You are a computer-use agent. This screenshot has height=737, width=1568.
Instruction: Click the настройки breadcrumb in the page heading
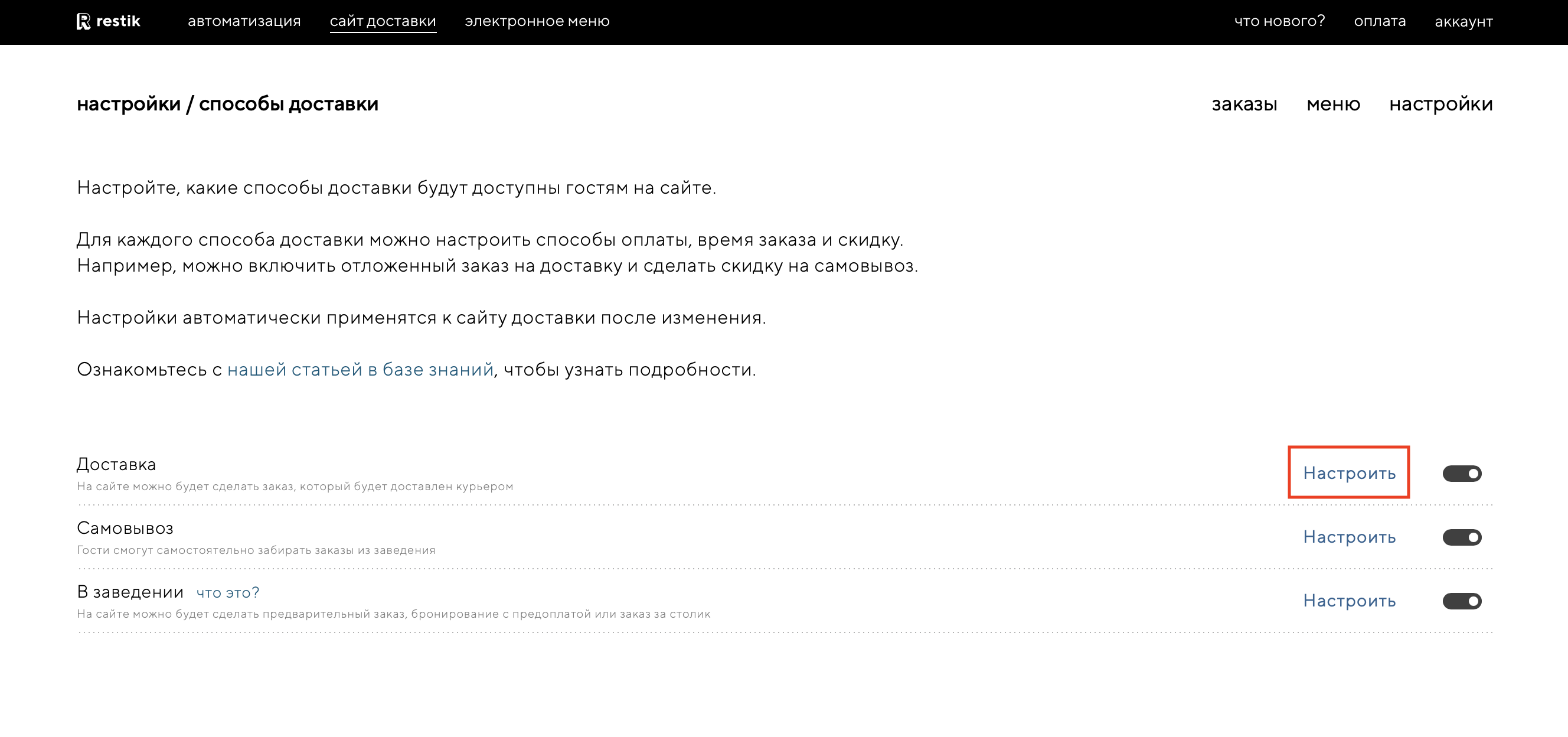[129, 104]
